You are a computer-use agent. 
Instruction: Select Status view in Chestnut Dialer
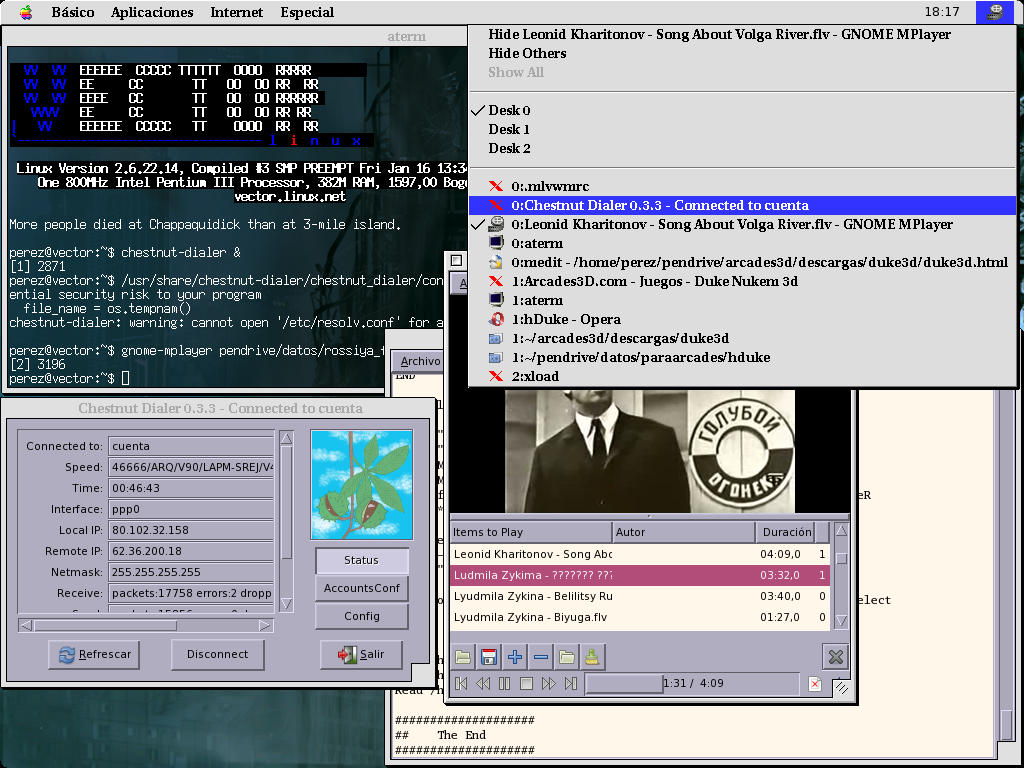pyautogui.click(x=362, y=560)
